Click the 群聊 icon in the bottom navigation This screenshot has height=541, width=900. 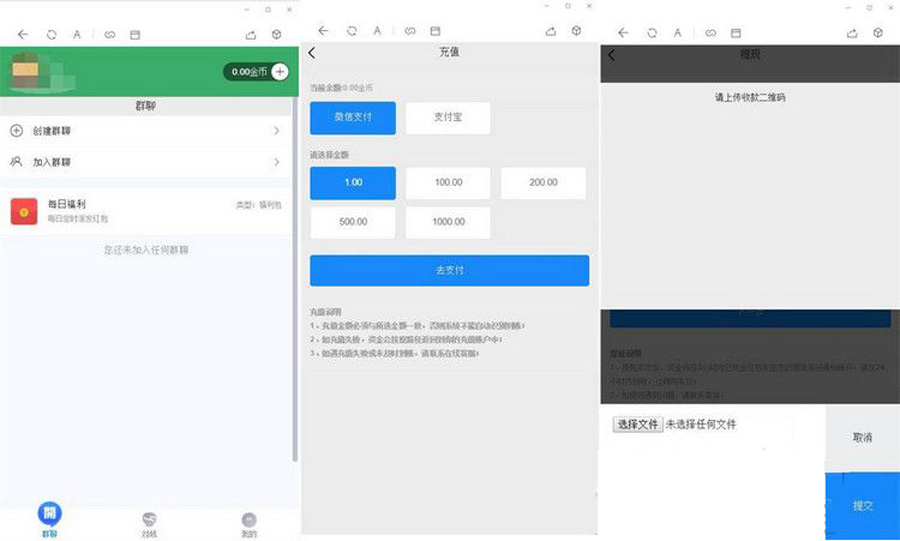pos(50,514)
